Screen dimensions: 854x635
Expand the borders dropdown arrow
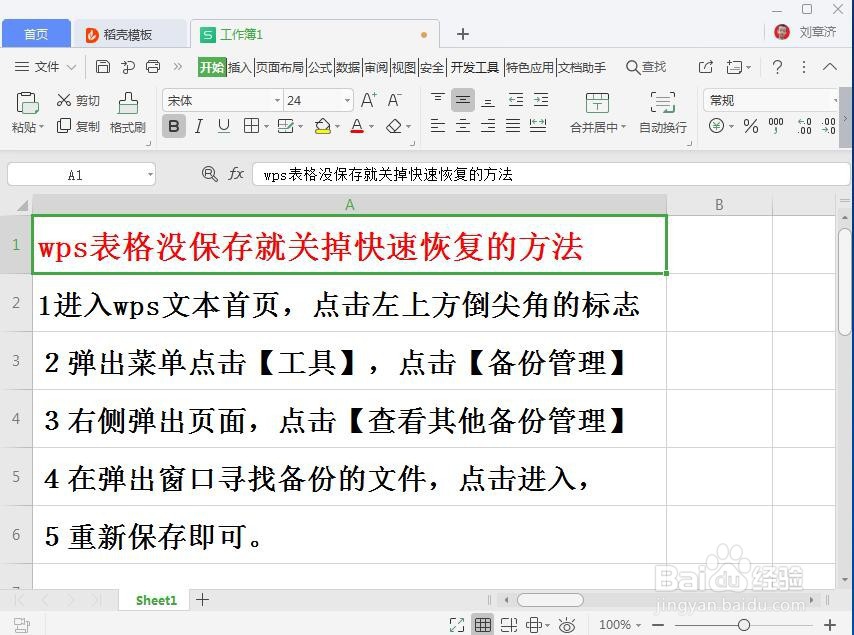point(266,127)
